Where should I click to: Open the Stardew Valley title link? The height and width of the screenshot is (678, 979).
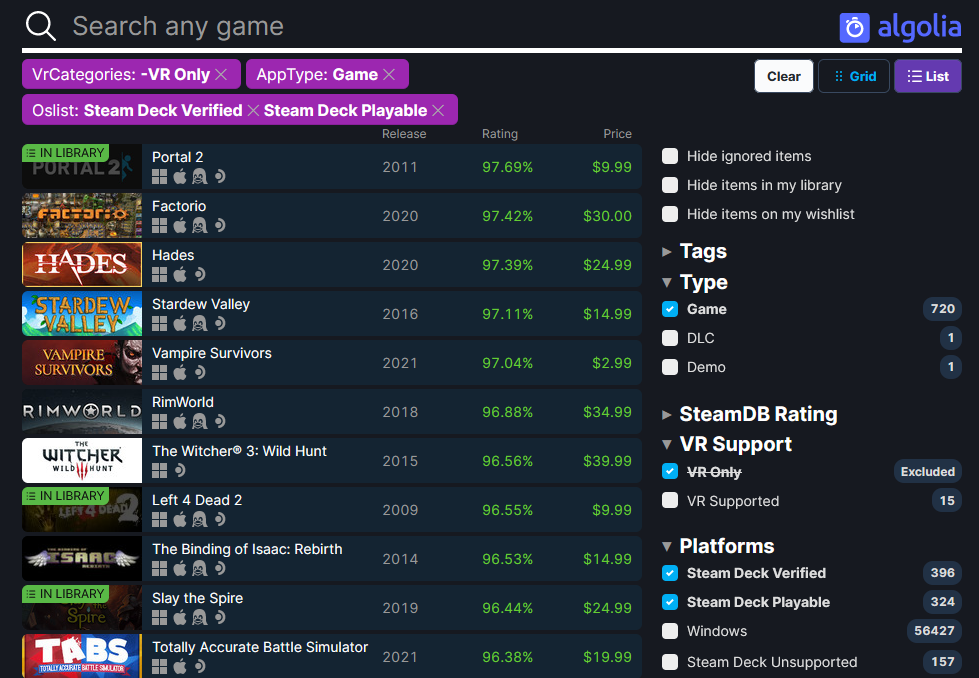pyautogui.click(x=201, y=304)
